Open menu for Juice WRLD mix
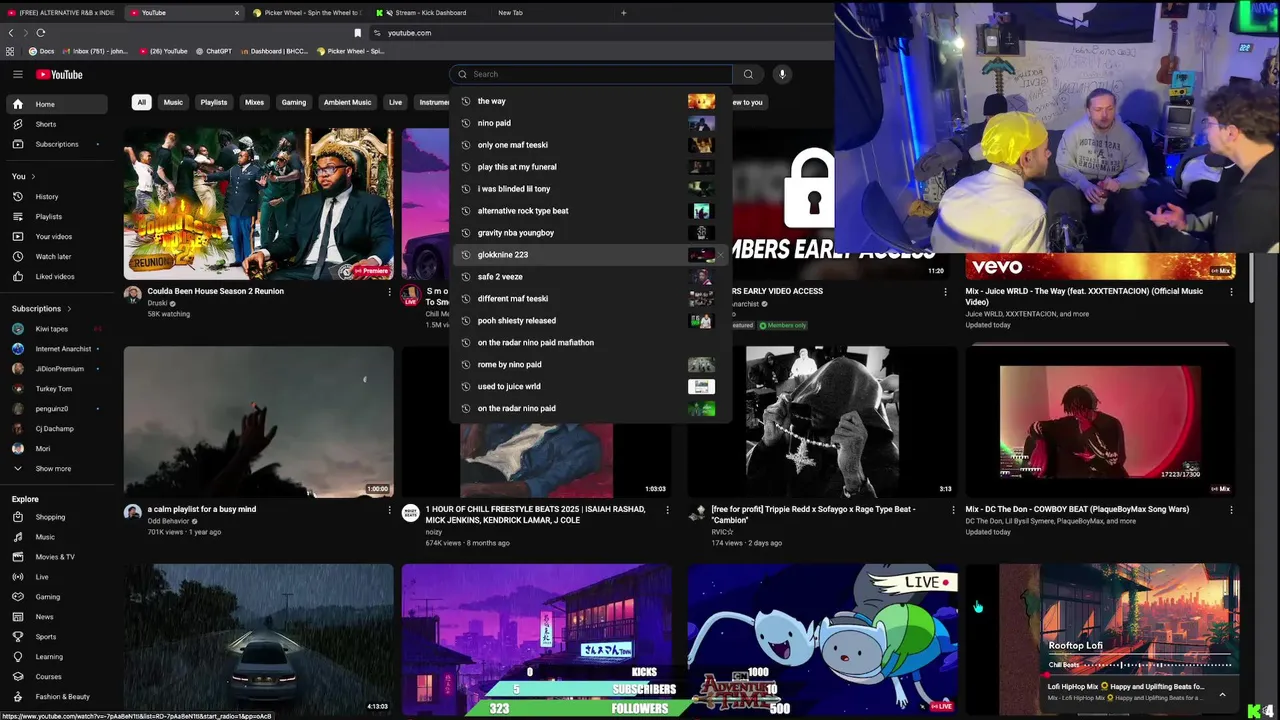 click(1231, 292)
